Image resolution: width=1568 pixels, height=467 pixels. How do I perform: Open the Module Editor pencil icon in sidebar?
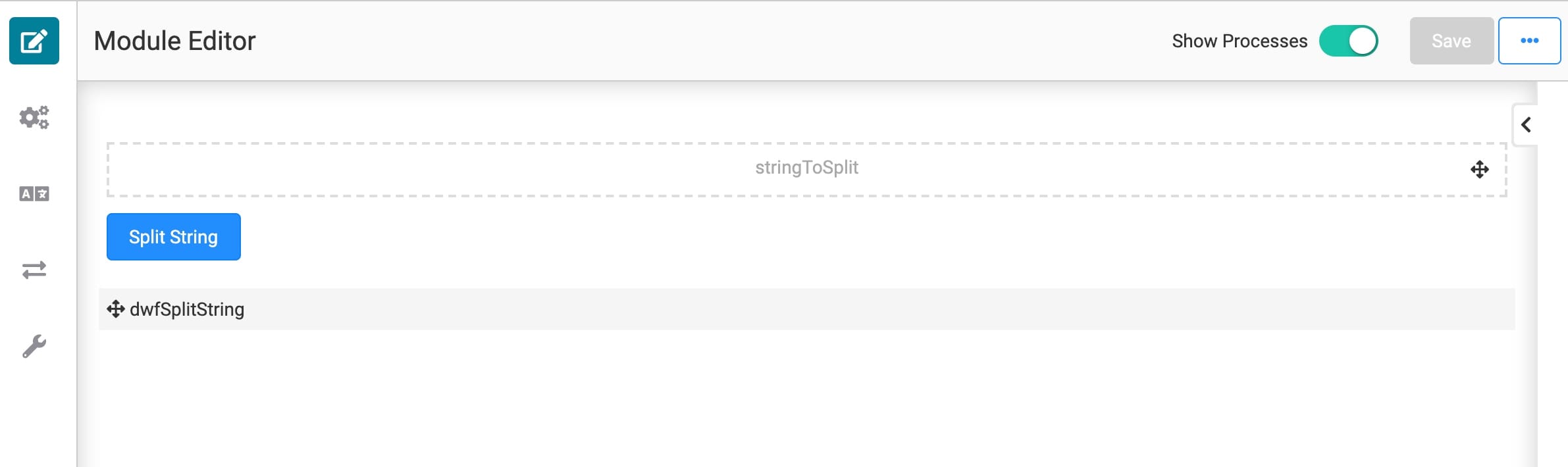pyautogui.click(x=34, y=41)
